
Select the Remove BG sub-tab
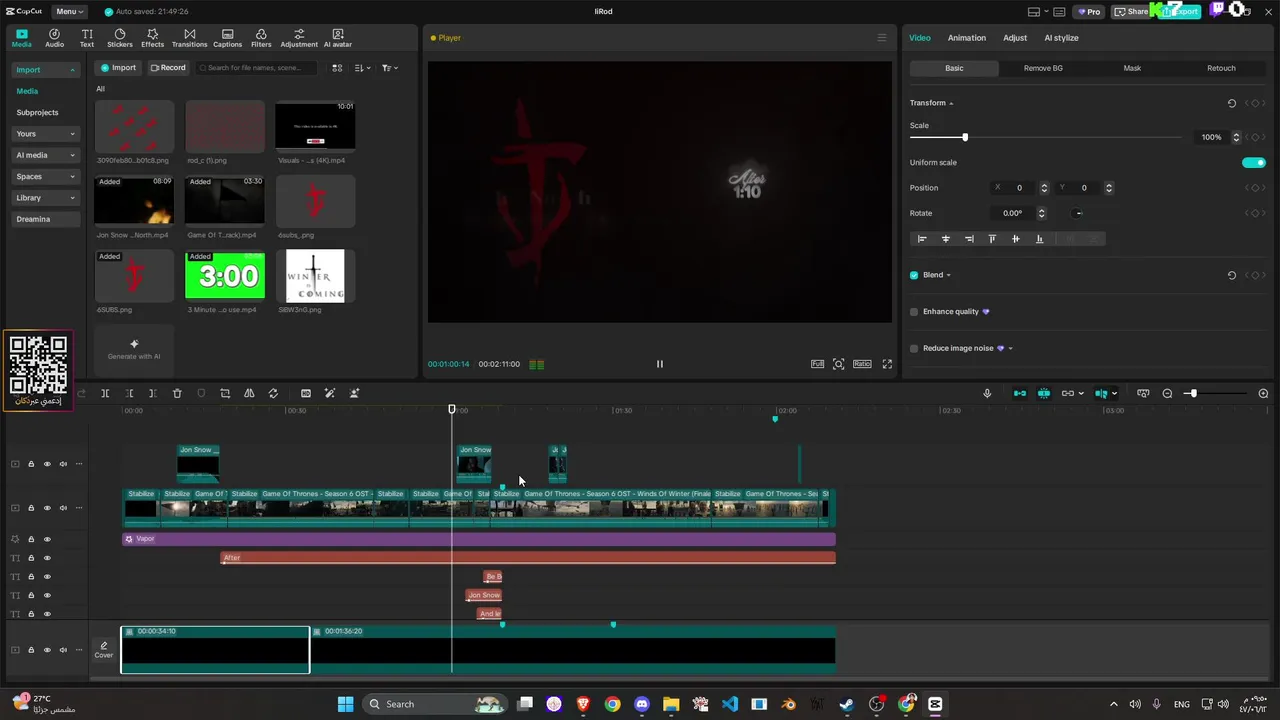pyautogui.click(x=1043, y=68)
